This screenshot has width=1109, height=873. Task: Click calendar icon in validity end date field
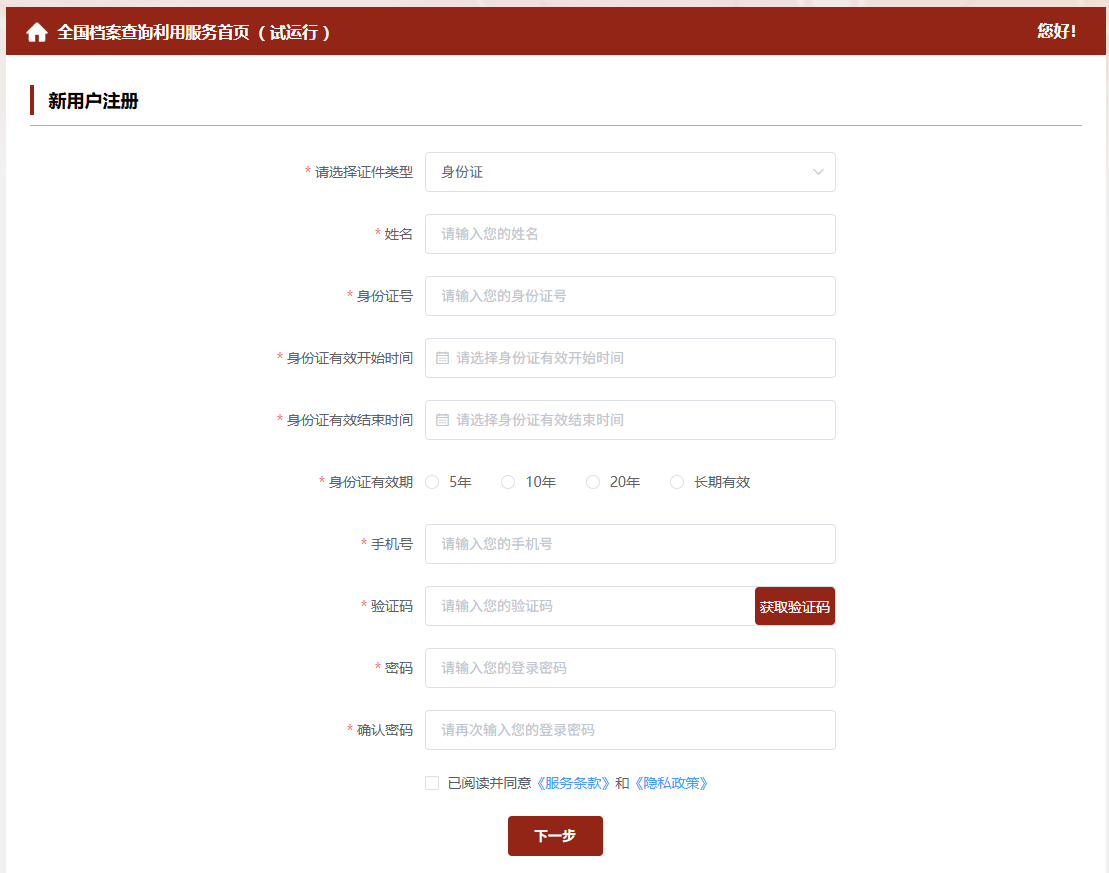(x=443, y=420)
